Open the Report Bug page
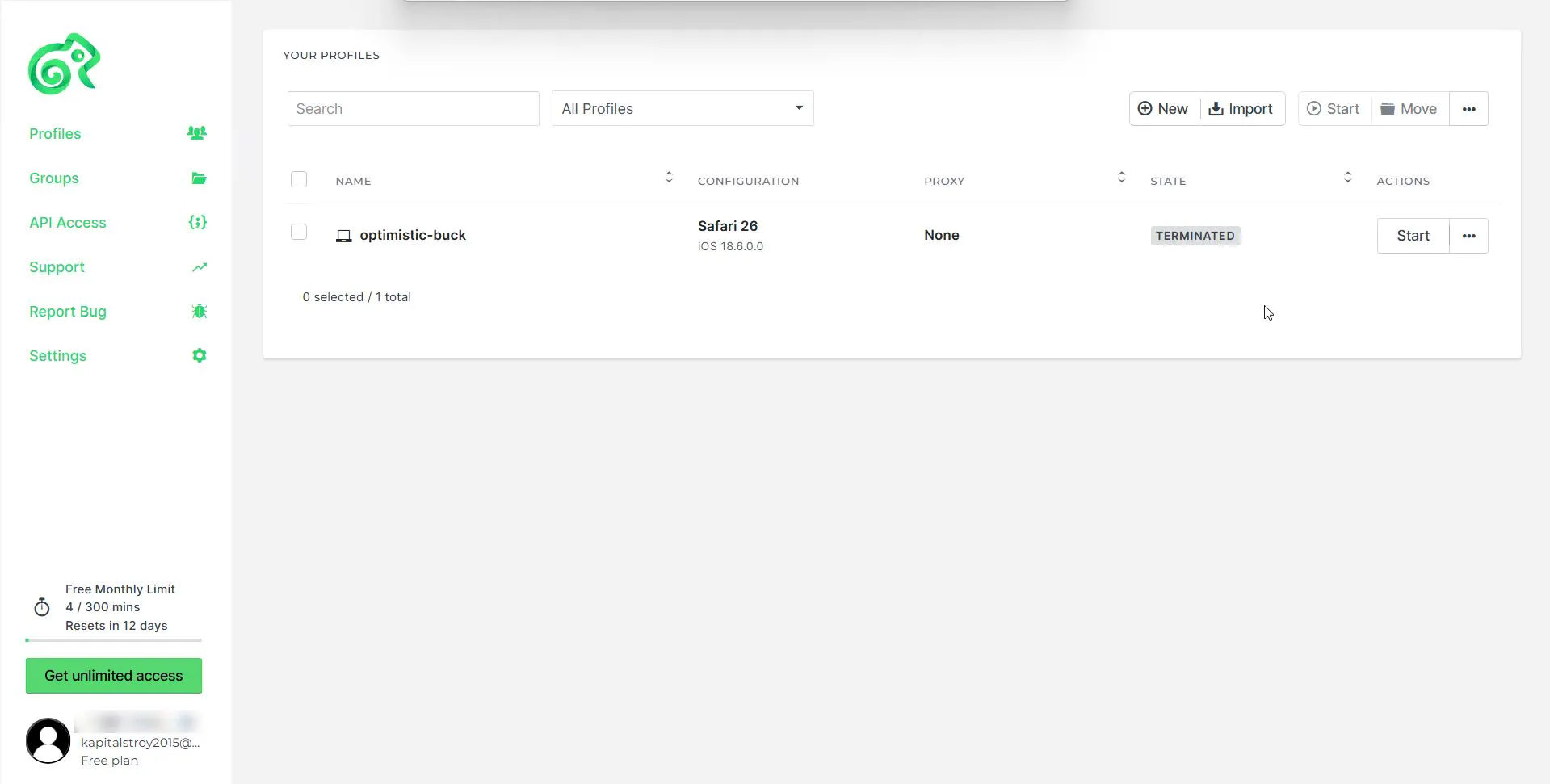 pos(68,312)
